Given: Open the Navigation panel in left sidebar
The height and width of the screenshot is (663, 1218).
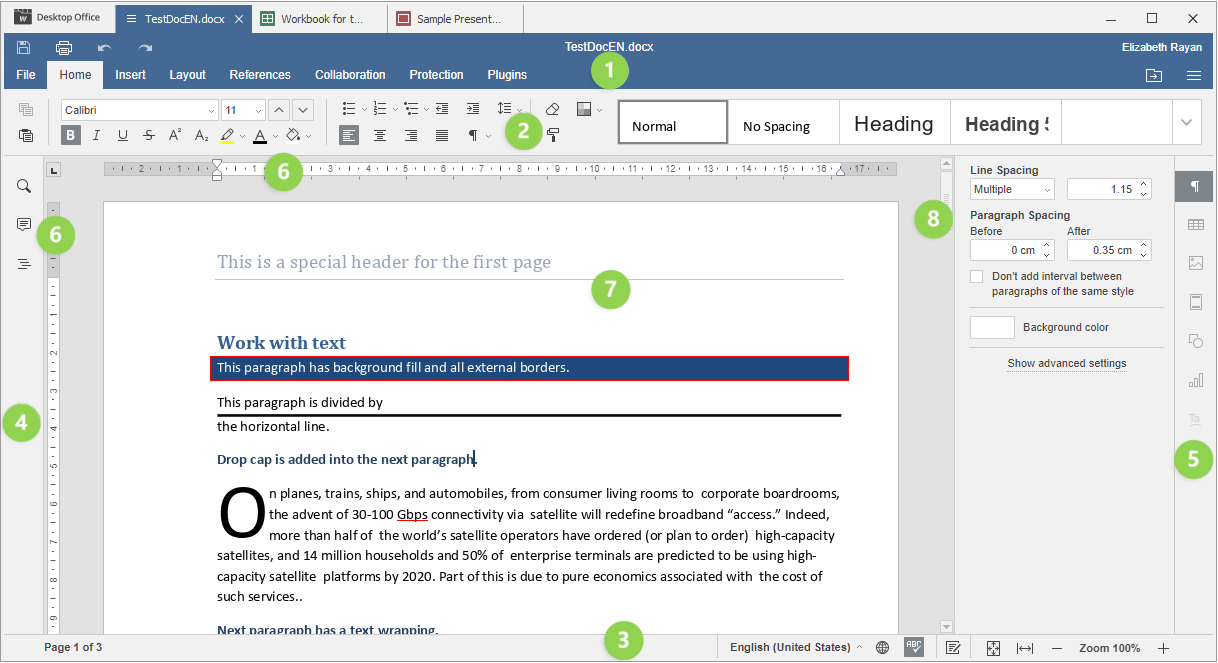Looking at the screenshot, I should click(x=24, y=264).
